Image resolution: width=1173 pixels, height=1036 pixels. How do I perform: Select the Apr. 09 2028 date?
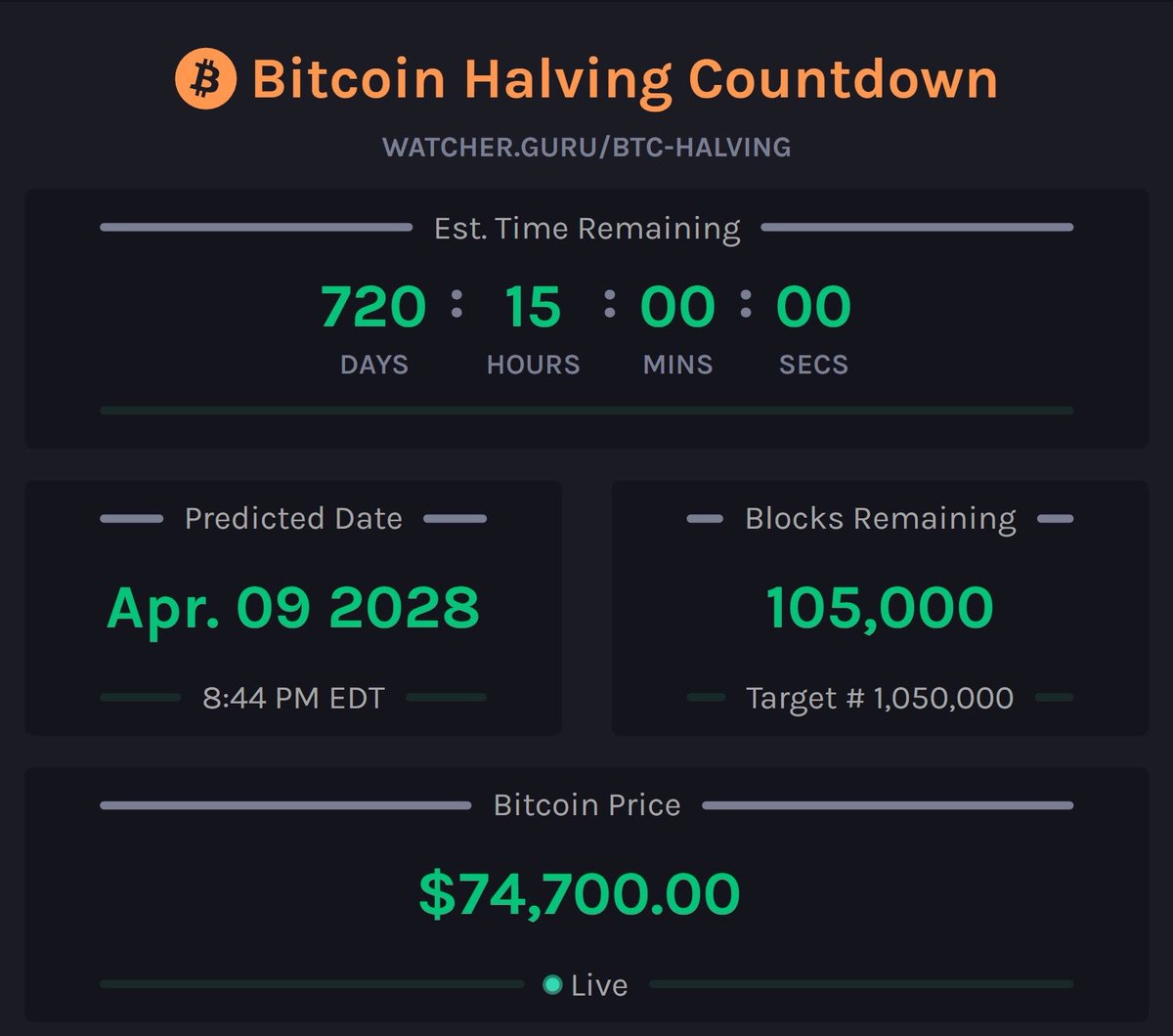pyautogui.click(x=293, y=608)
